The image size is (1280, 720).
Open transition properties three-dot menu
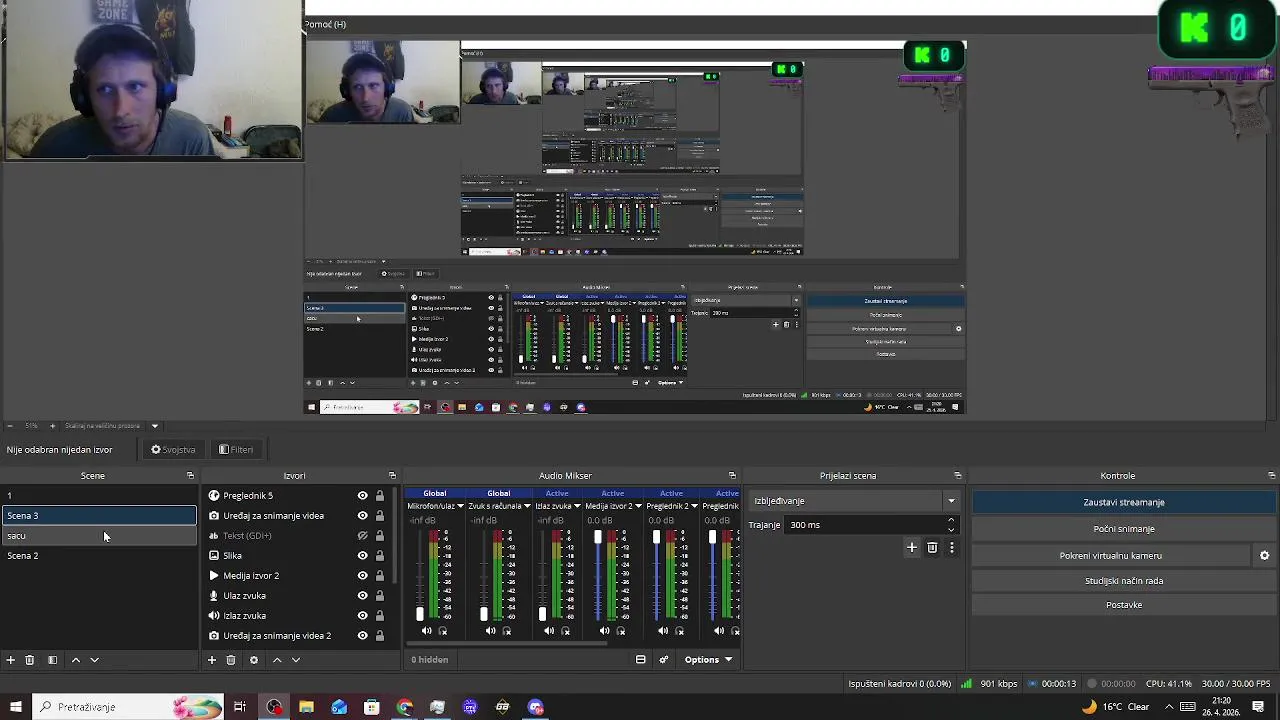952,548
